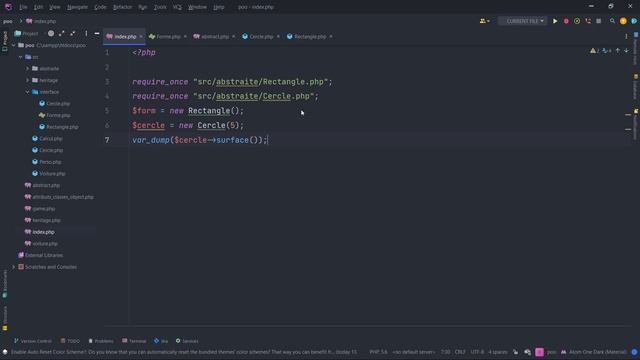This screenshot has height=360, width=640.
Task: Open Services tool window
Action: (x=187, y=341)
